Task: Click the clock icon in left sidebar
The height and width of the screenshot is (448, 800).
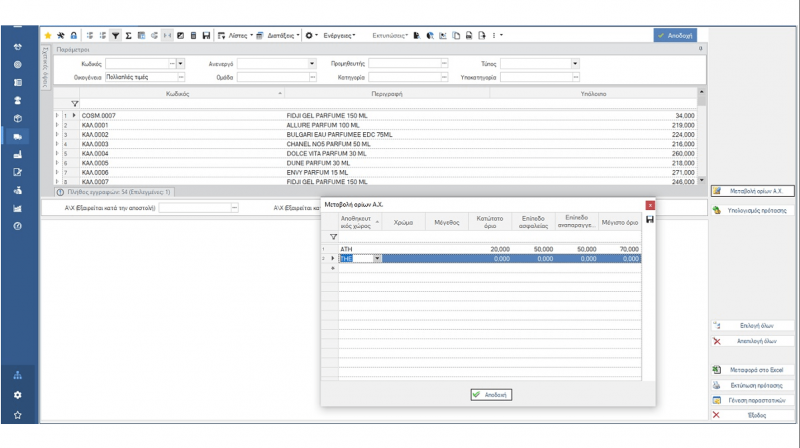Action: pyautogui.click(x=18, y=226)
